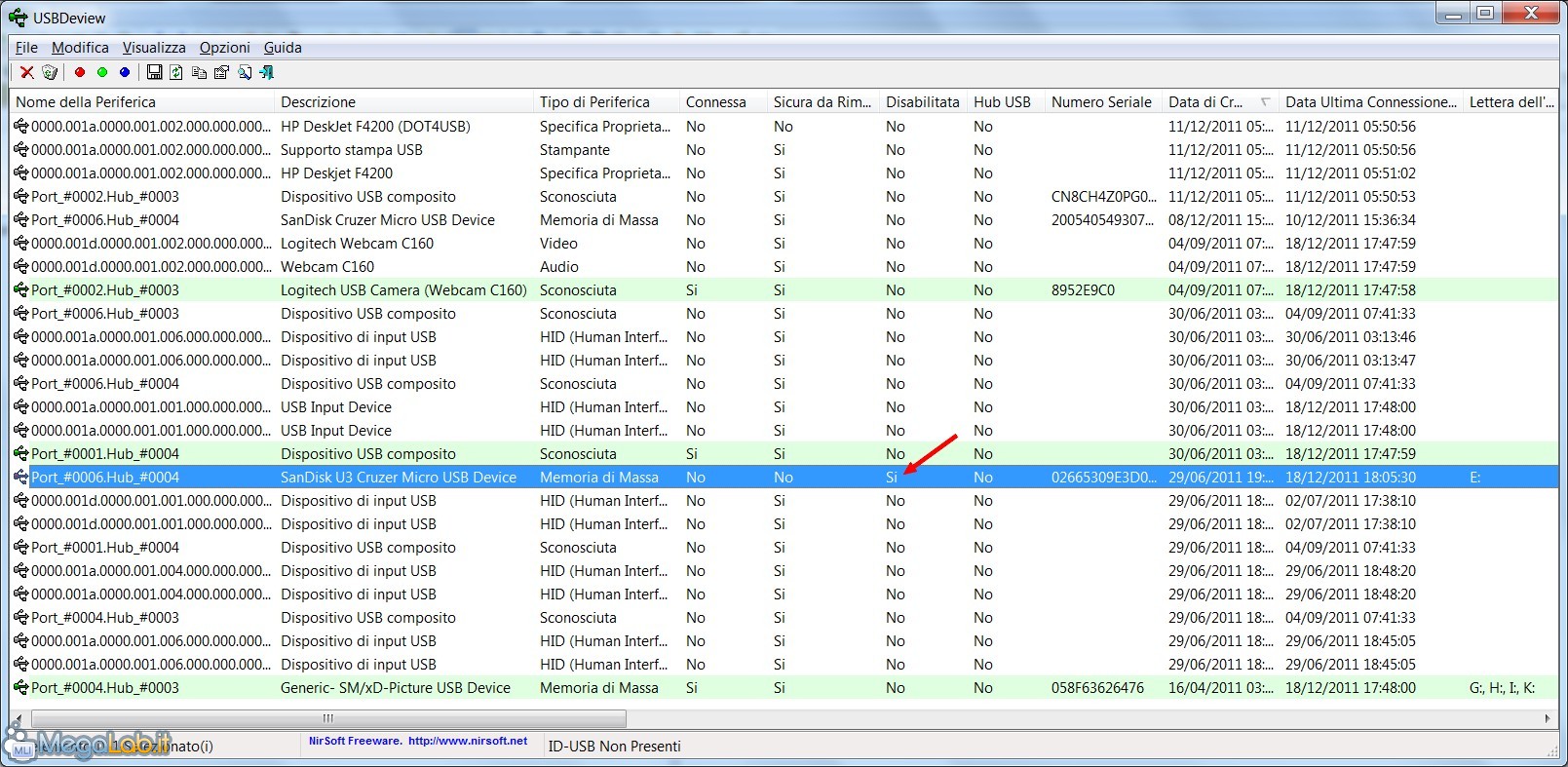Click serial number 8952E9C0 cell
Viewport: 1568px width, 767px height.
1083,289
